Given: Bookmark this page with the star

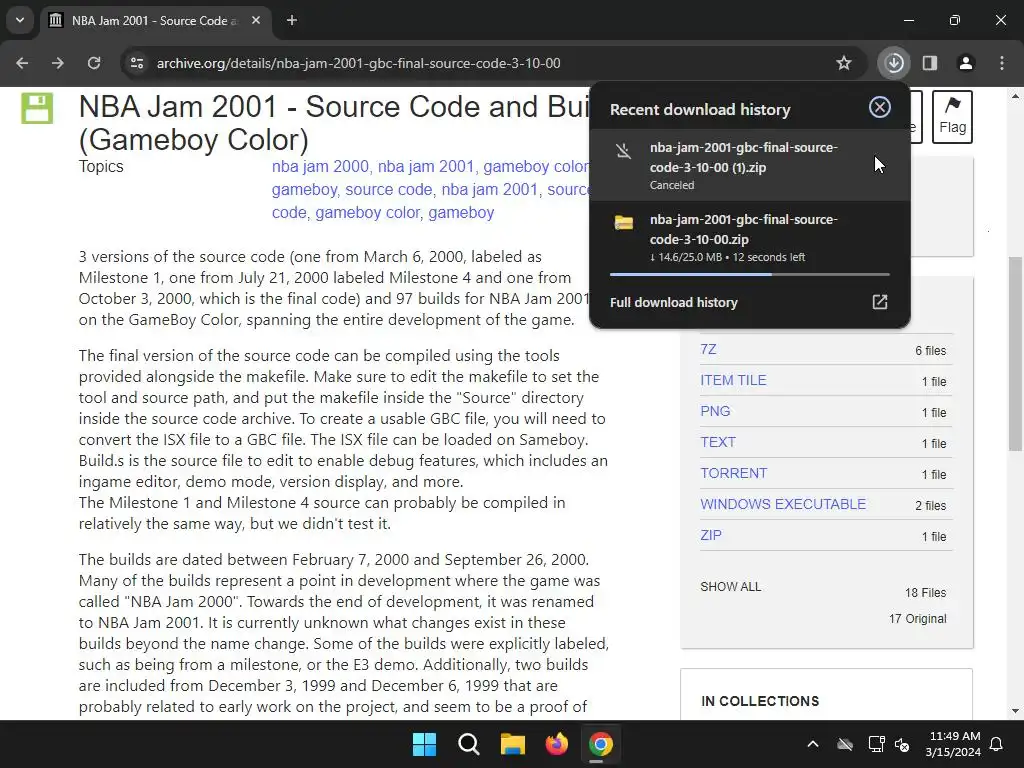Looking at the screenshot, I should pyautogui.click(x=844, y=63).
